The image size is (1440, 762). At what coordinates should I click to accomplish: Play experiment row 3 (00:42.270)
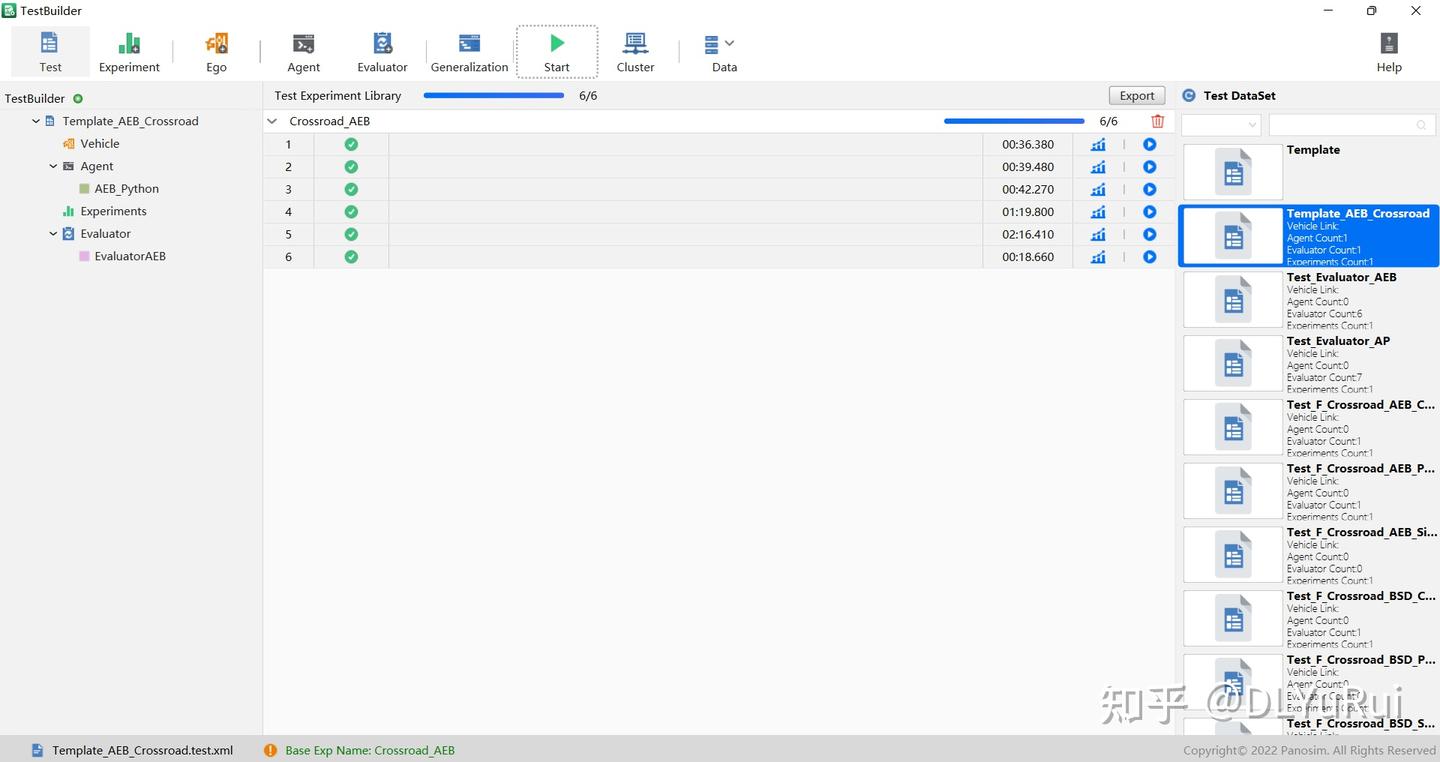[1149, 189]
